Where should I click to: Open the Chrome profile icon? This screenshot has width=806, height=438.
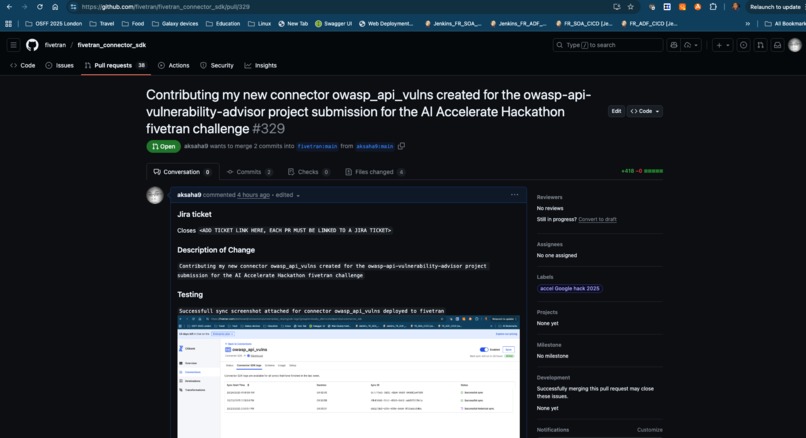click(735, 7)
